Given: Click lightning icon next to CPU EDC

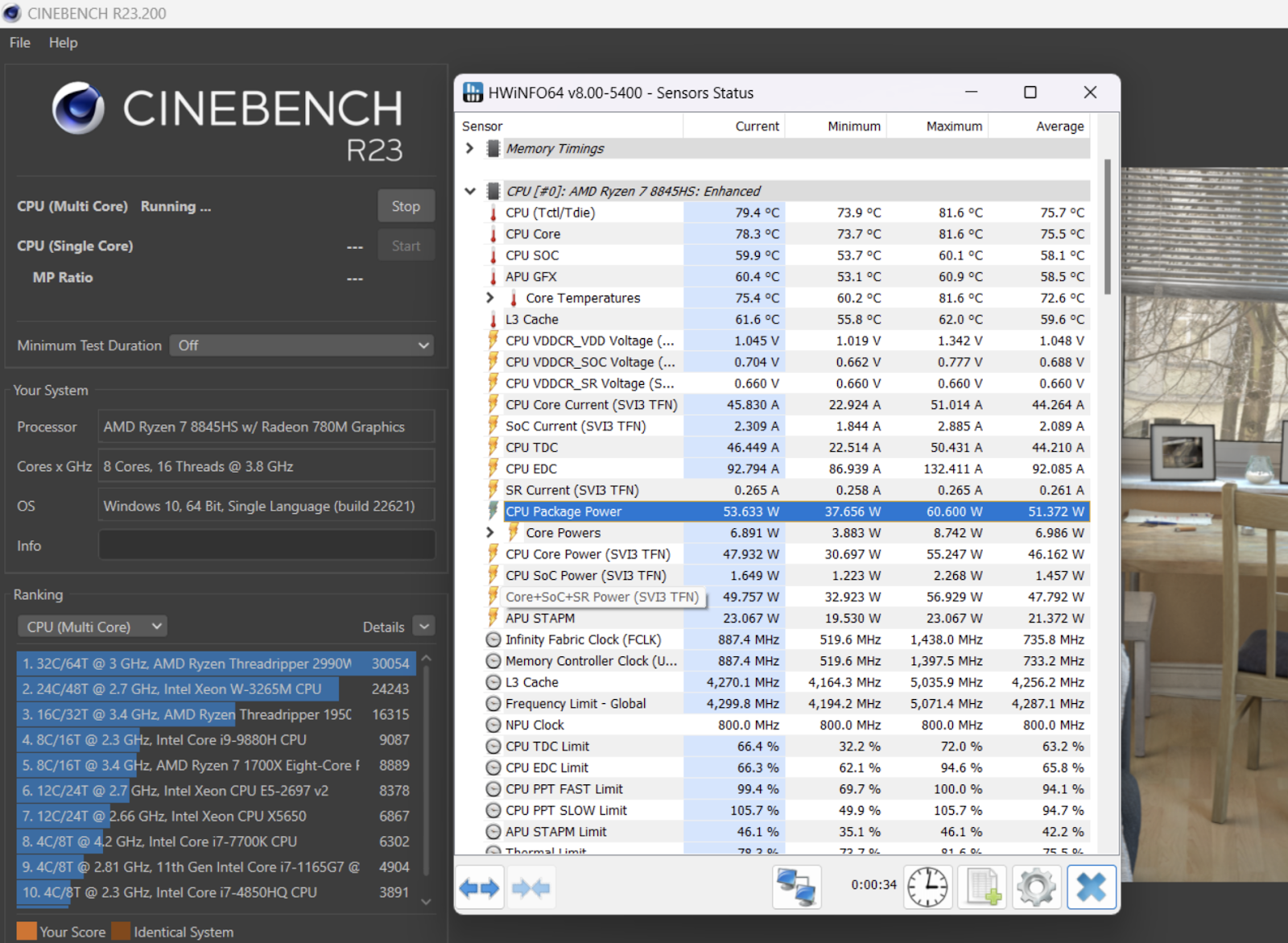Looking at the screenshot, I should (493, 469).
